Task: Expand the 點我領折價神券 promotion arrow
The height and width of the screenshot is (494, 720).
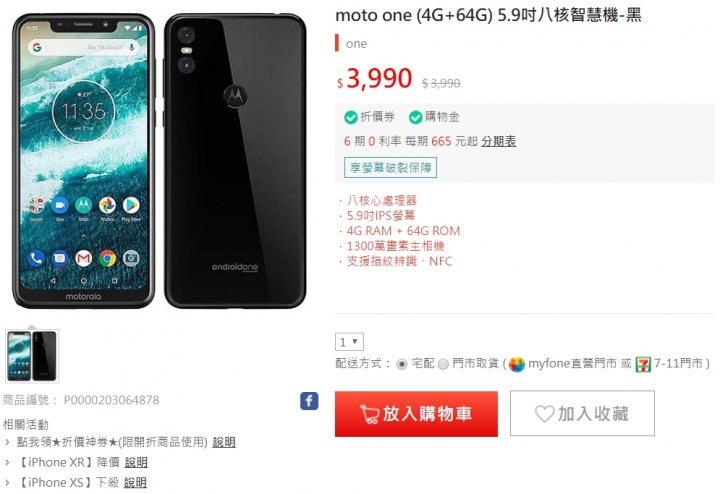Action: point(7,443)
